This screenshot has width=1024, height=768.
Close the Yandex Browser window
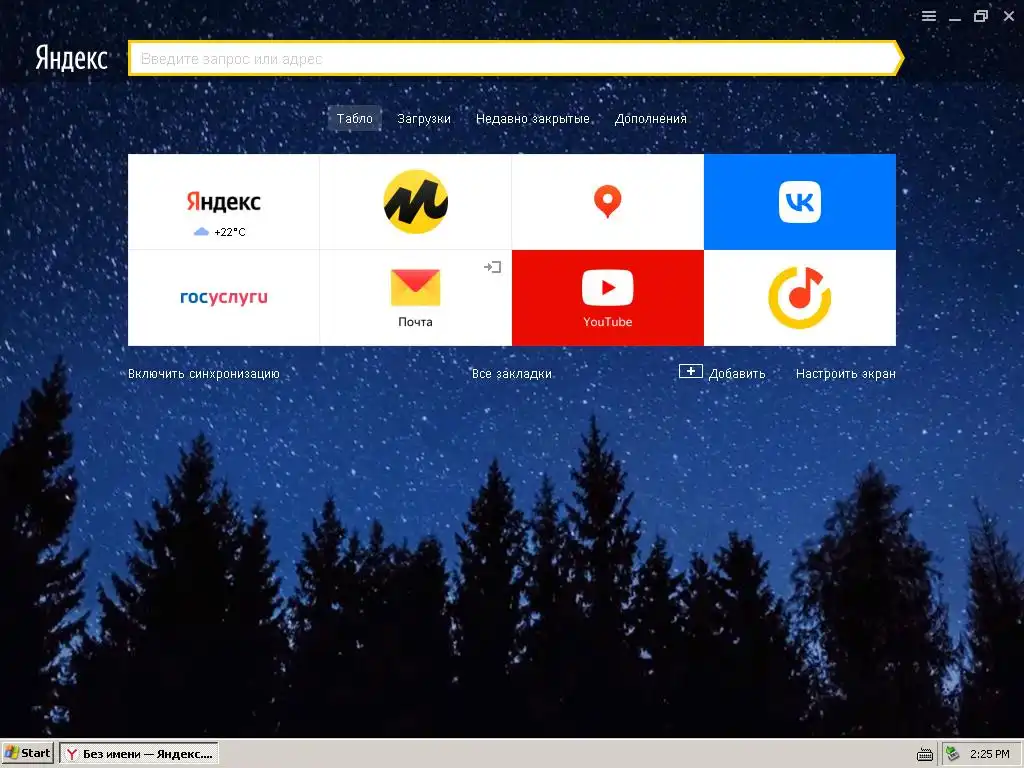tap(1008, 16)
